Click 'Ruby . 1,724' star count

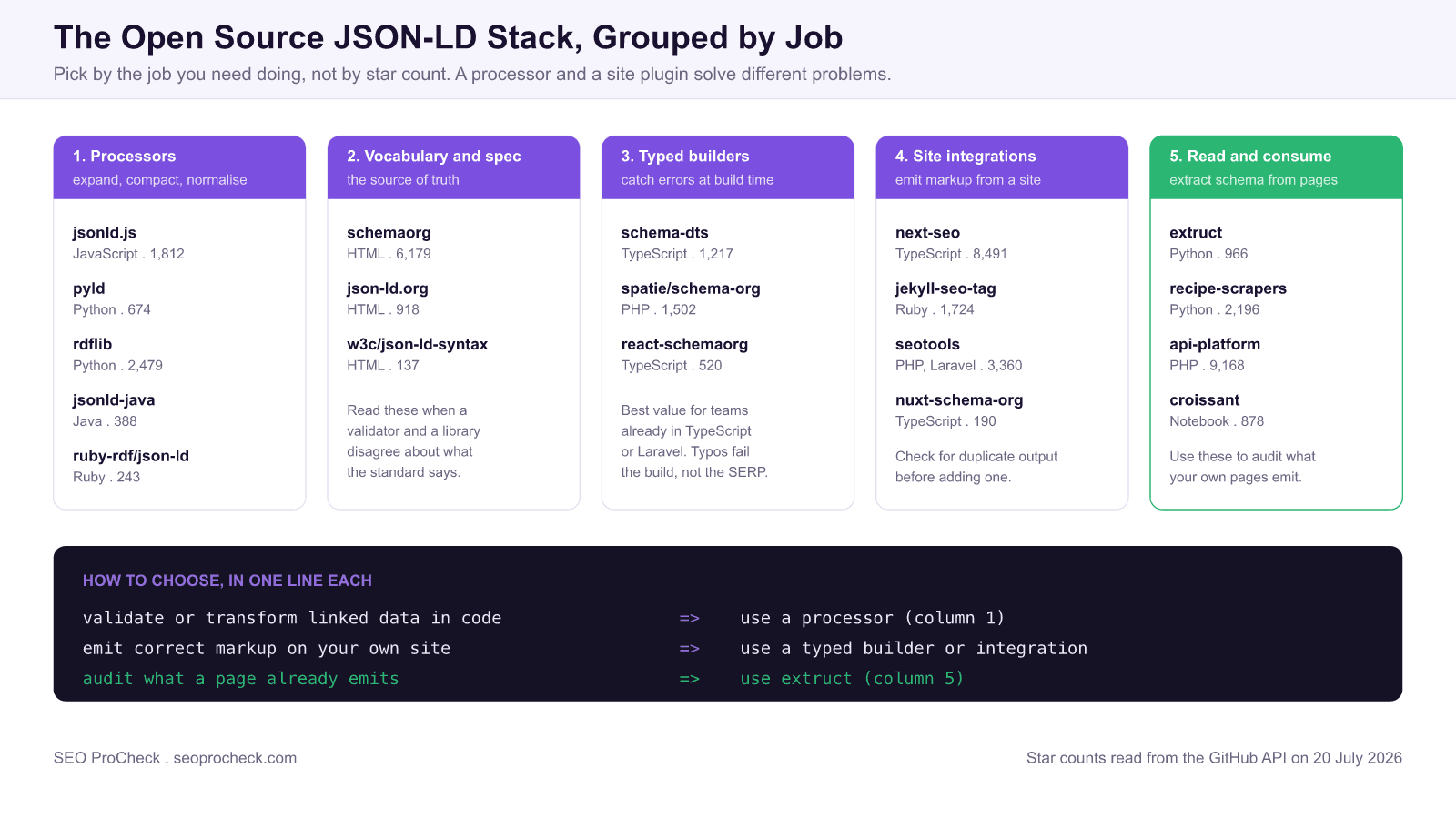point(935,309)
